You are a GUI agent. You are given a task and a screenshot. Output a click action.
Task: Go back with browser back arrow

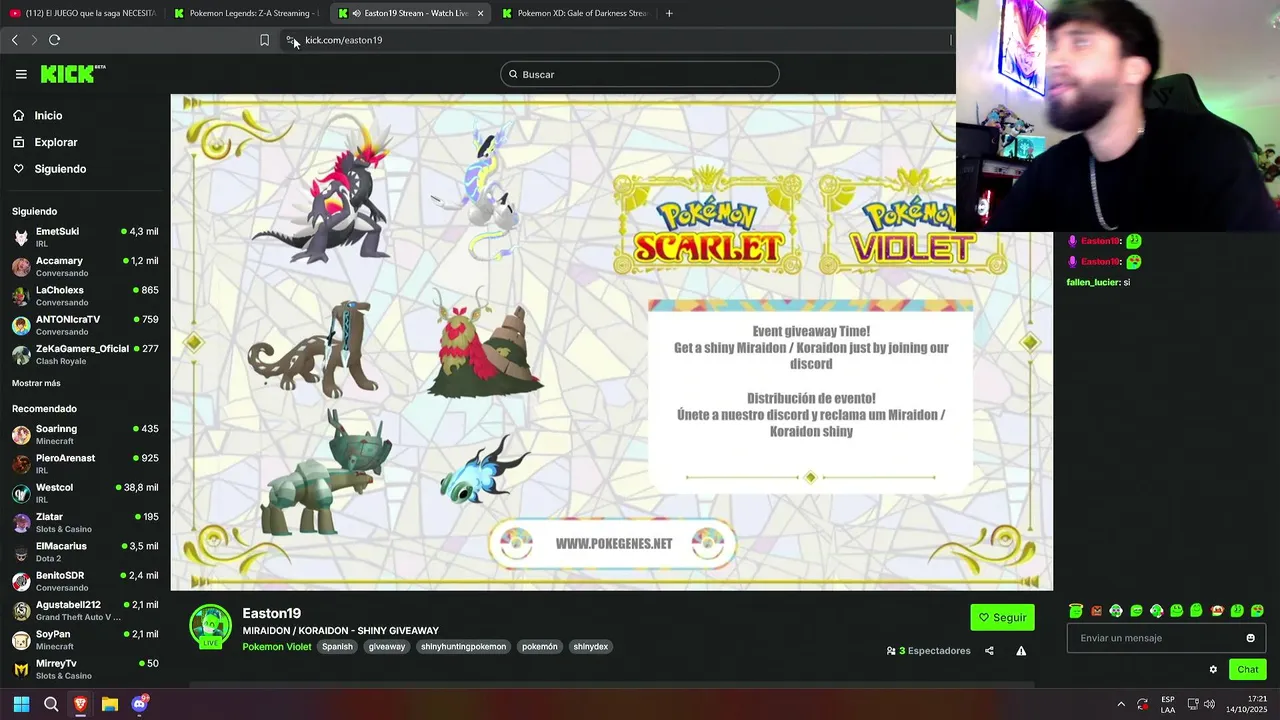pyautogui.click(x=14, y=40)
